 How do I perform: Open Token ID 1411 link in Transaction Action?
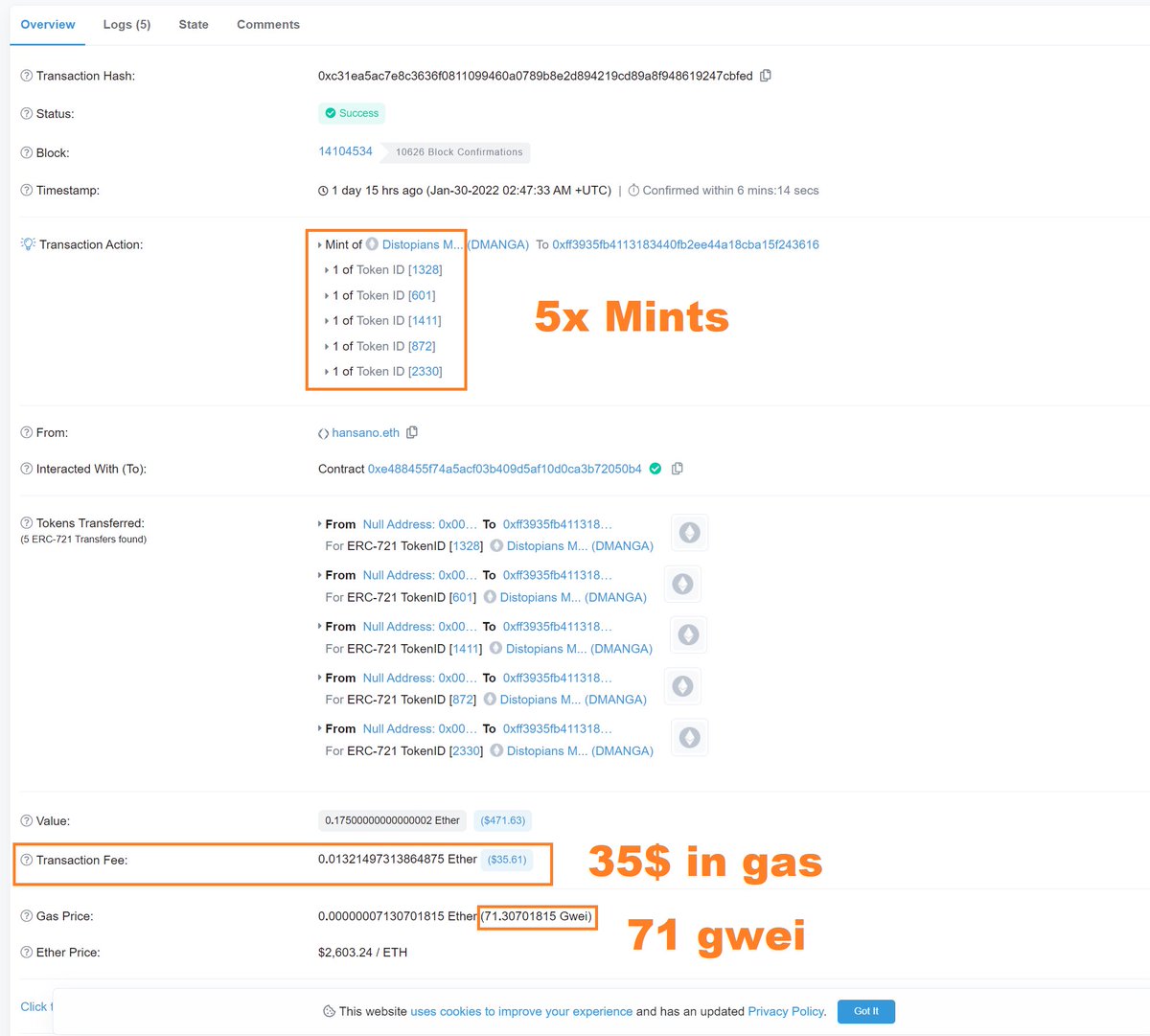(425, 321)
